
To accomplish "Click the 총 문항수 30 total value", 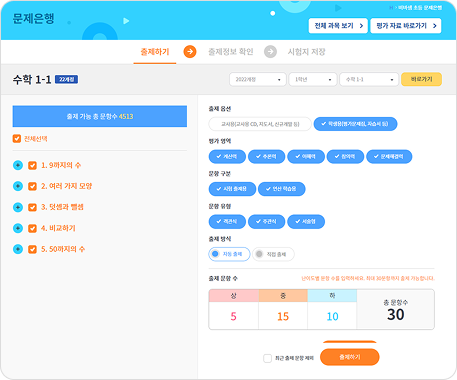I will pos(395,314).
